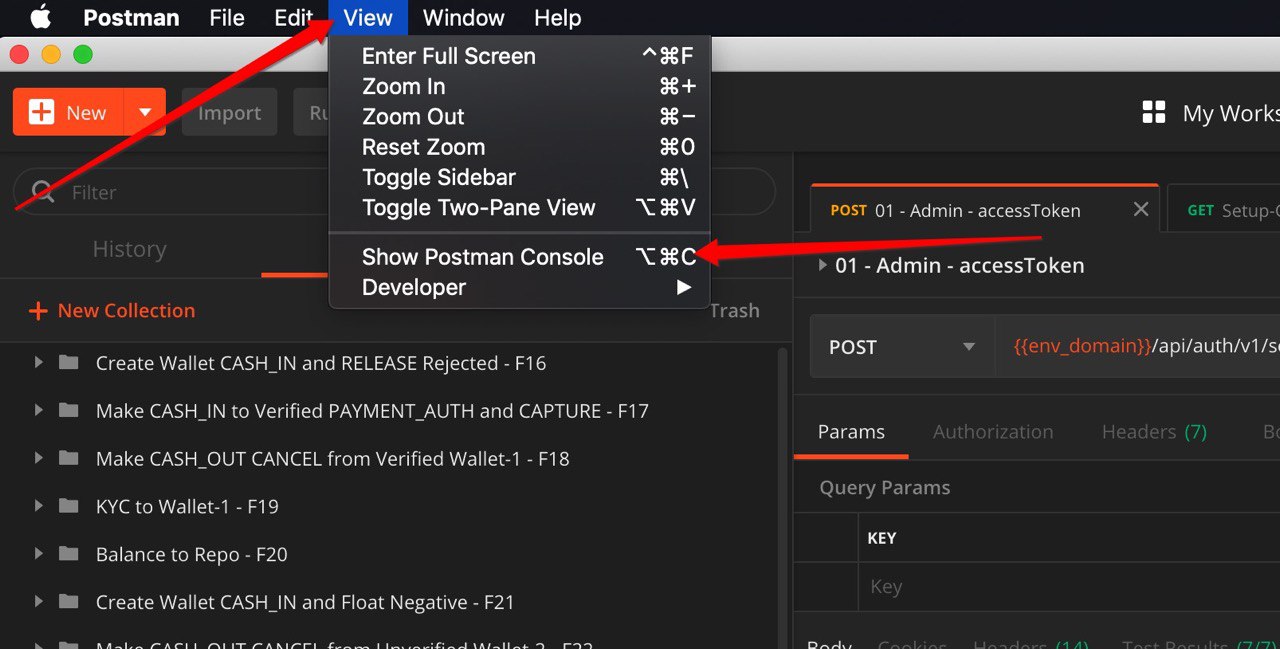Click into the Filter search field
This screenshot has height=649, width=1280.
click(x=394, y=192)
